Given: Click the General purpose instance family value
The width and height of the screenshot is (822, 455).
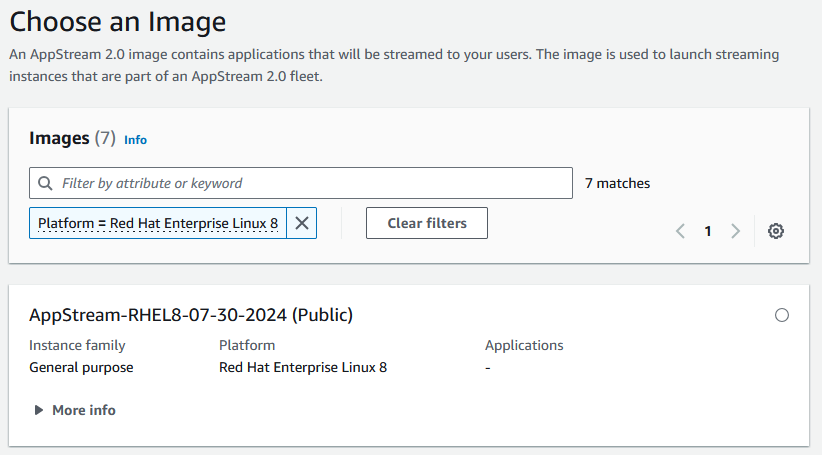Looking at the screenshot, I should [81, 367].
